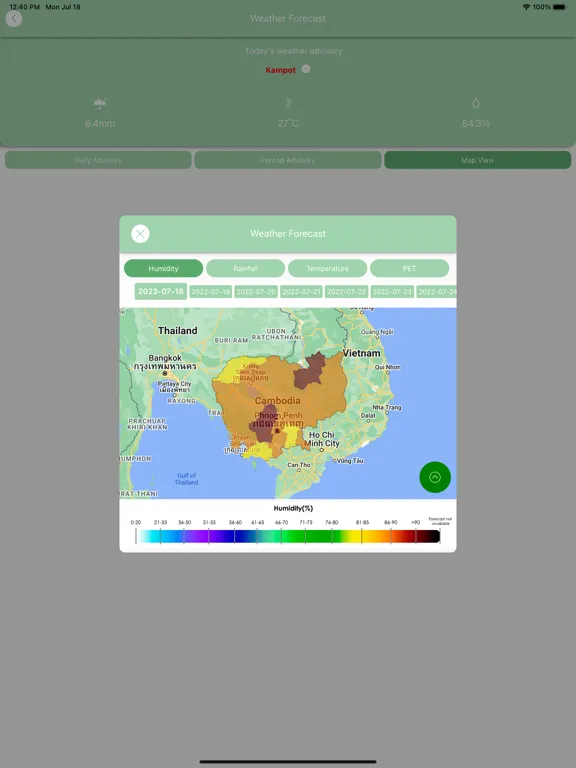Switch to the Rainfall map layer

(x=245, y=268)
